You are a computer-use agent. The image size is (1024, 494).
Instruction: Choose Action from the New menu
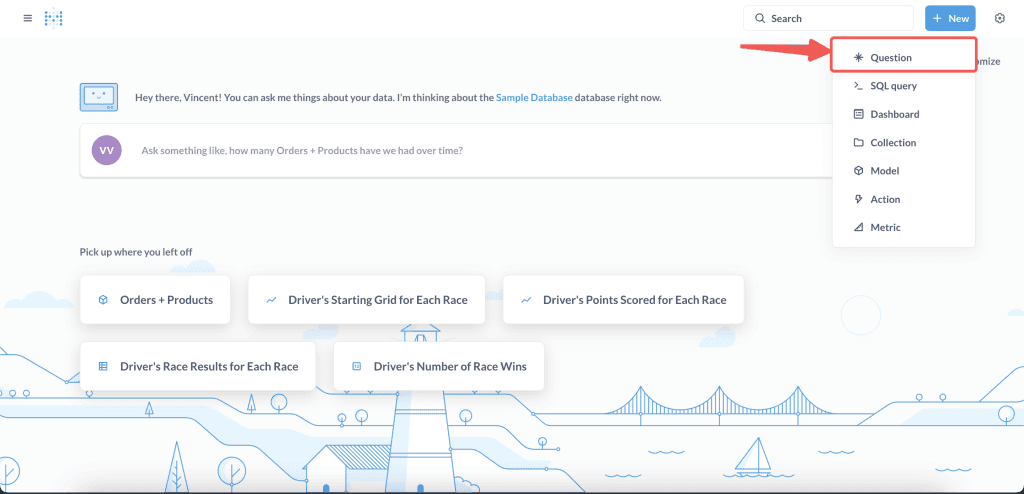(x=885, y=199)
